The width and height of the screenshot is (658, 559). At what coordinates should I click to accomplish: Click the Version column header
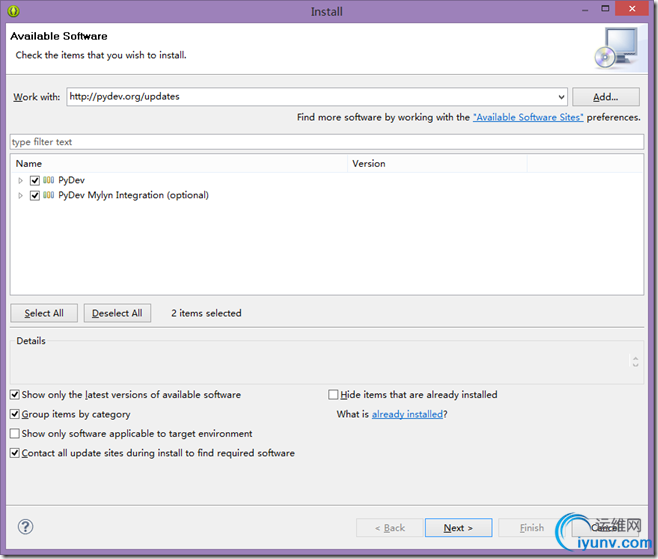[437, 164]
